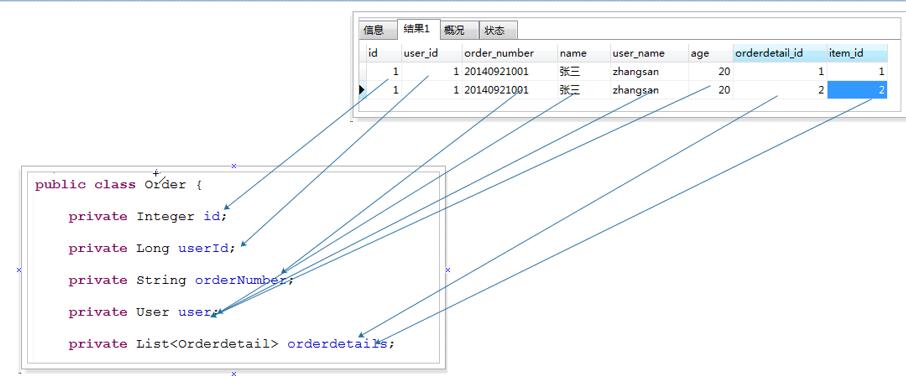Click the user_id column header
Screen dimensions: 906x376
click(432, 53)
